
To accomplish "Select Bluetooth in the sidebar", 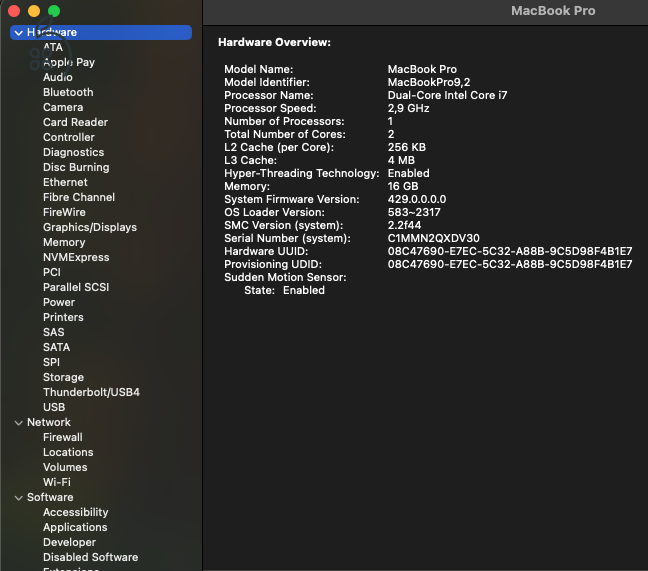I will pos(68,92).
